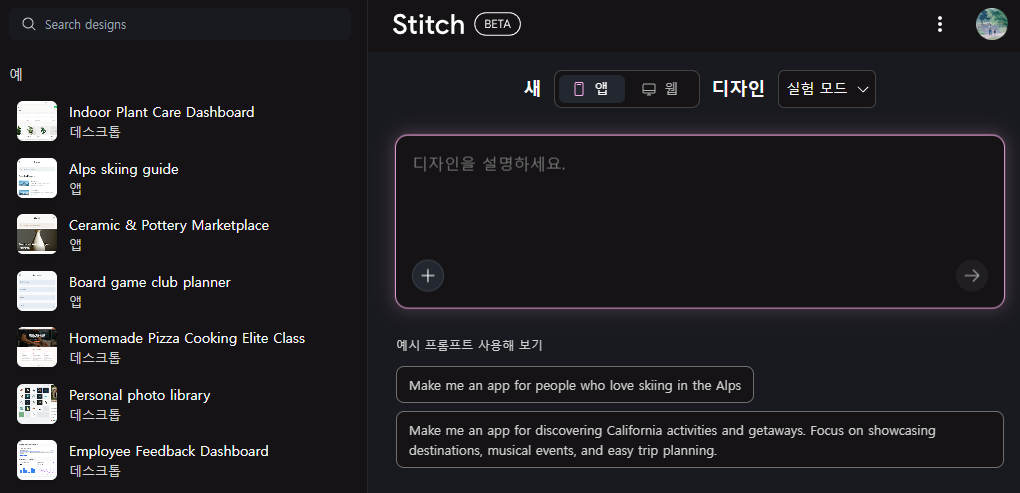1020x493 pixels.
Task: Open Ceramic & Pottery Marketplace thumbnail
Action: (37, 234)
